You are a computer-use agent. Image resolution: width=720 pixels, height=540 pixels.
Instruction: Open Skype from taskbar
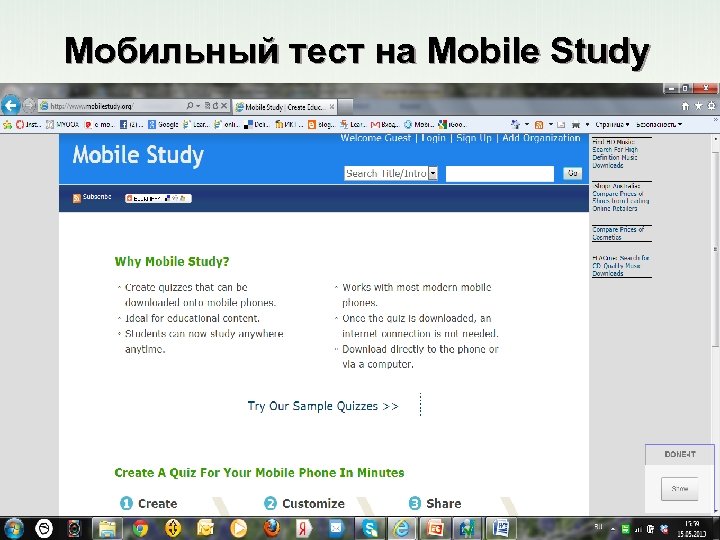369,528
